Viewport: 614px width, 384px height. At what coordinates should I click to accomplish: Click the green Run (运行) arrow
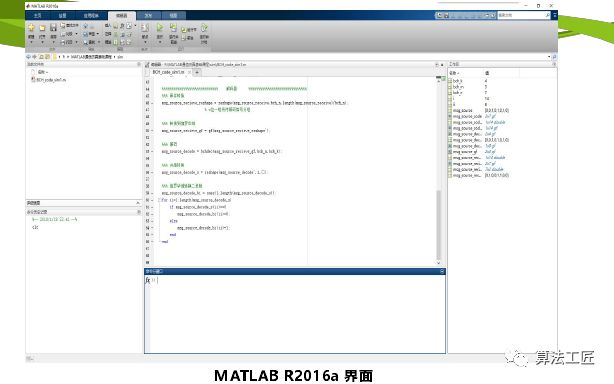pos(160,27)
